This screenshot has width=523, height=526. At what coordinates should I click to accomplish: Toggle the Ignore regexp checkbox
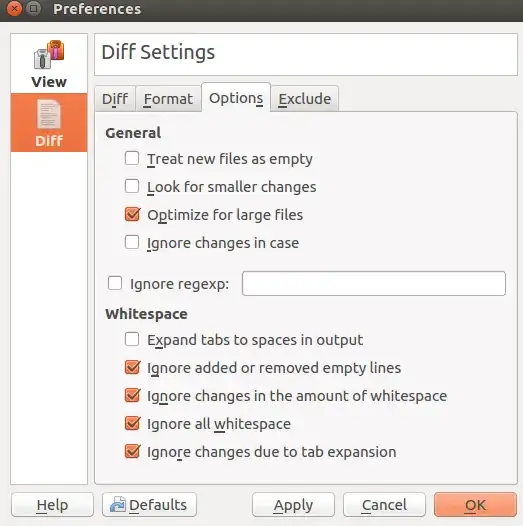(115, 283)
